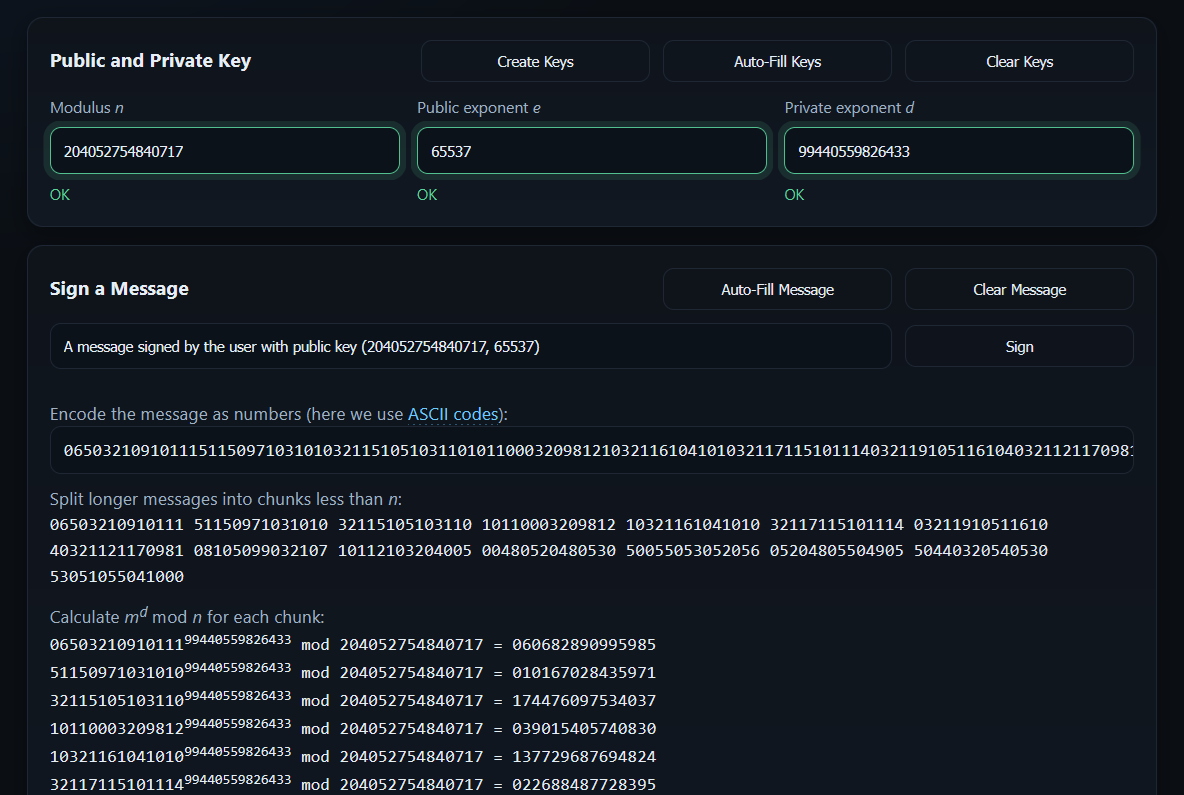
Task: Clear the keys using Clear Keys
Action: [x=1019, y=61]
